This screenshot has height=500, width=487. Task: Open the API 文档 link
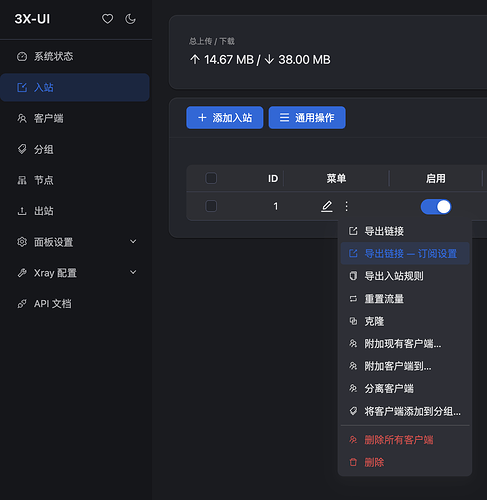tap(75, 304)
